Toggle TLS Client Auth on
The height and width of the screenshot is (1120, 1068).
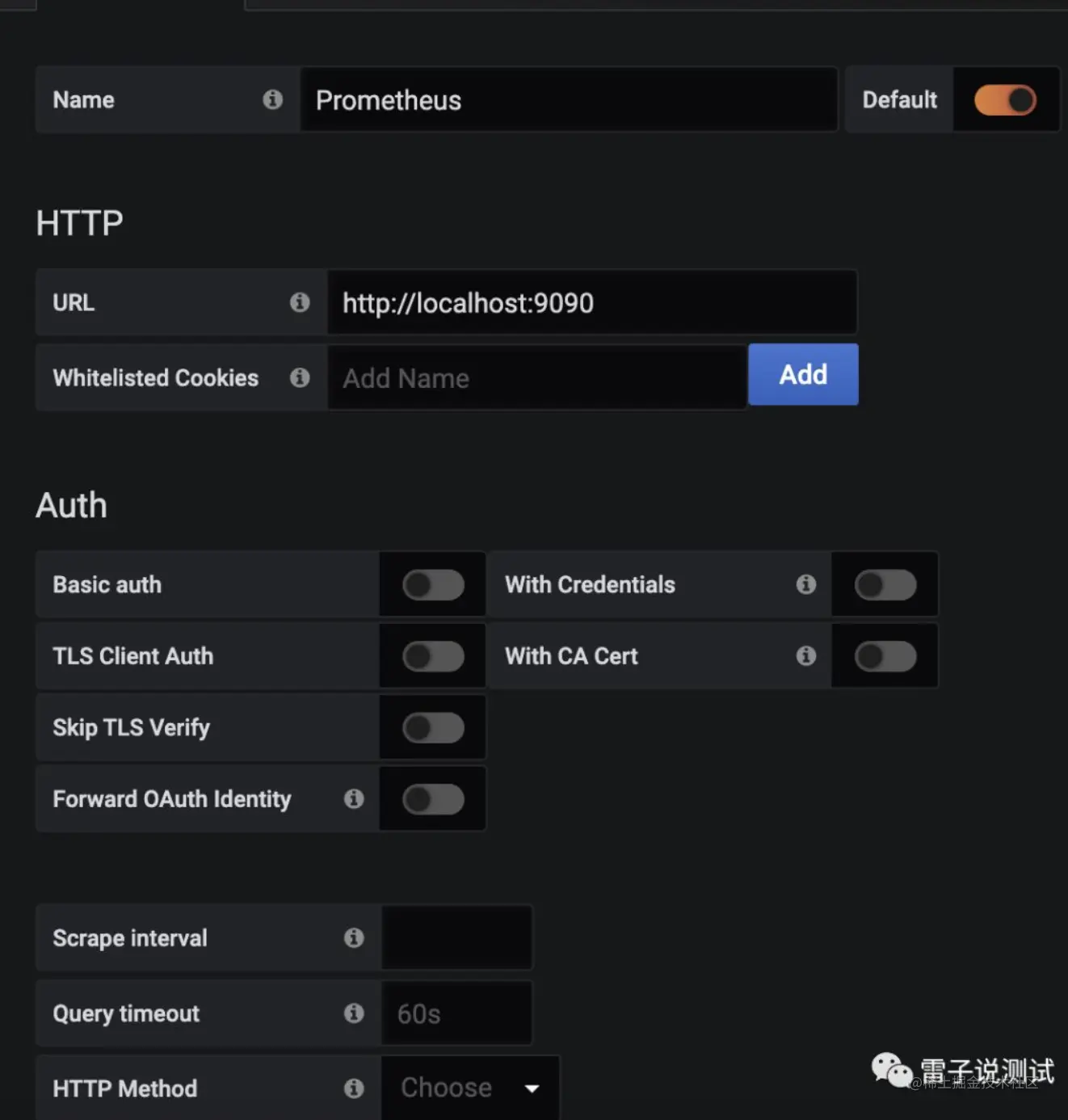click(x=434, y=656)
